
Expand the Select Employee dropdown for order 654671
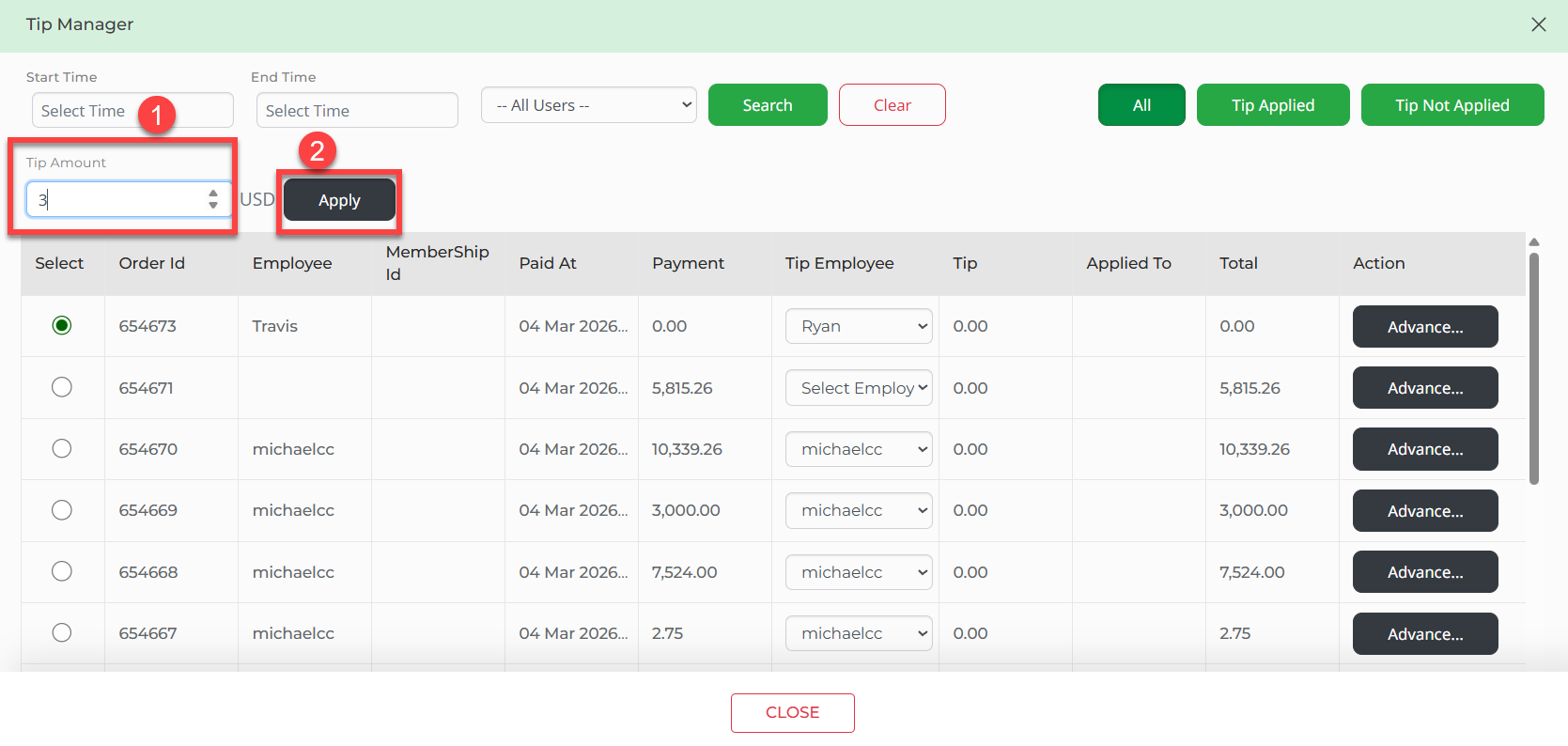pos(859,388)
